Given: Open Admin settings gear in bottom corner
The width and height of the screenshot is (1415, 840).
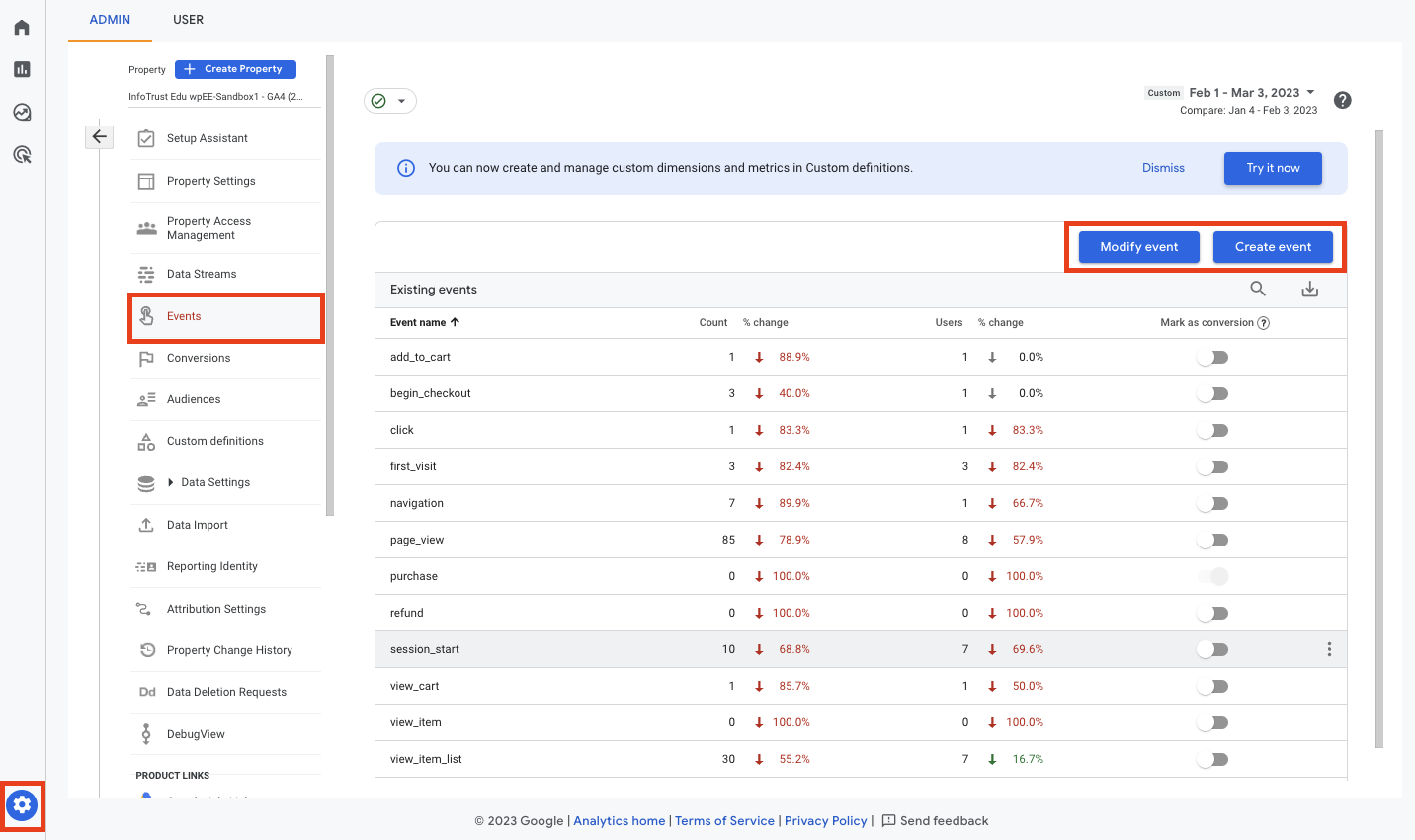Looking at the screenshot, I should (22, 806).
